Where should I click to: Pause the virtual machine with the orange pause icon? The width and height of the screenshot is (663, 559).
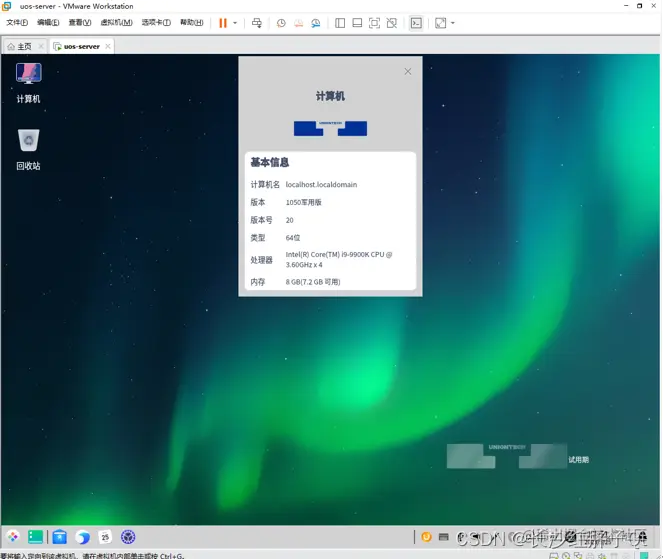click(223, 23)
